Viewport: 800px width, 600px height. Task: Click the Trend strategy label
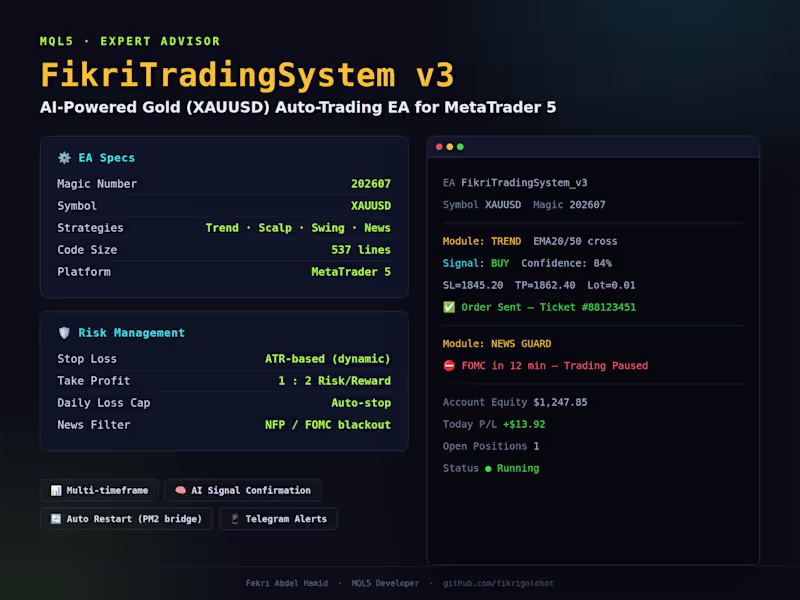pos(222,228)
